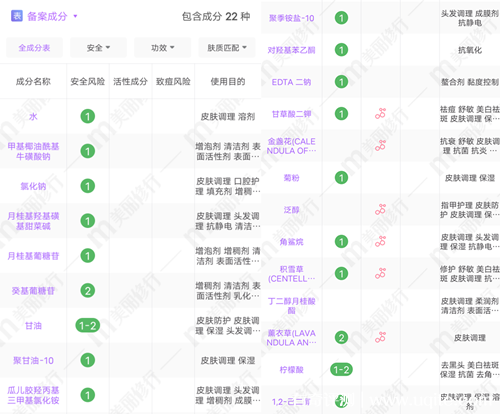This screenshot has width=500, height=414.
Task: Expand the 备案成分 dropdown arrow
Action: click(75, 16)
